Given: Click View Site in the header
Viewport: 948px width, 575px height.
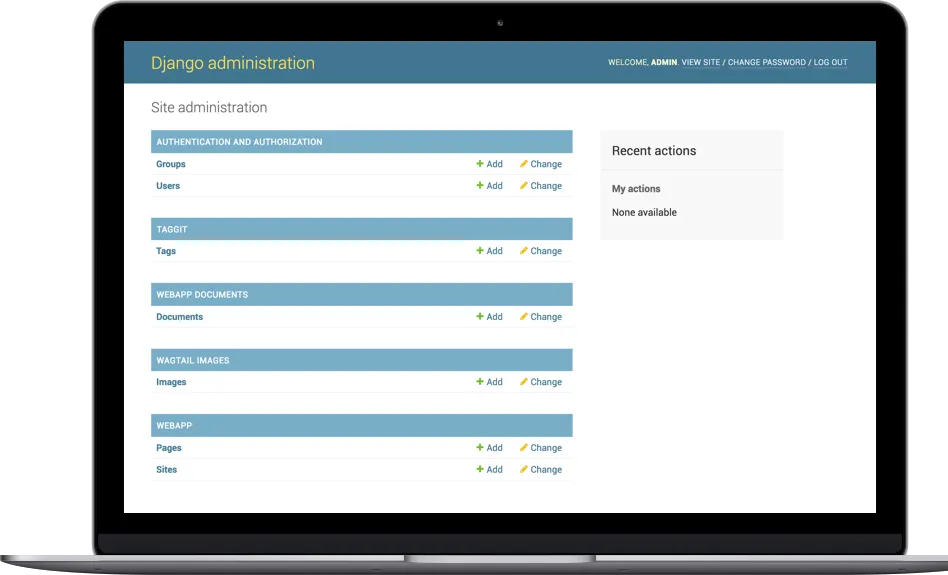Looking at the screenshot, I should (700, 63).
